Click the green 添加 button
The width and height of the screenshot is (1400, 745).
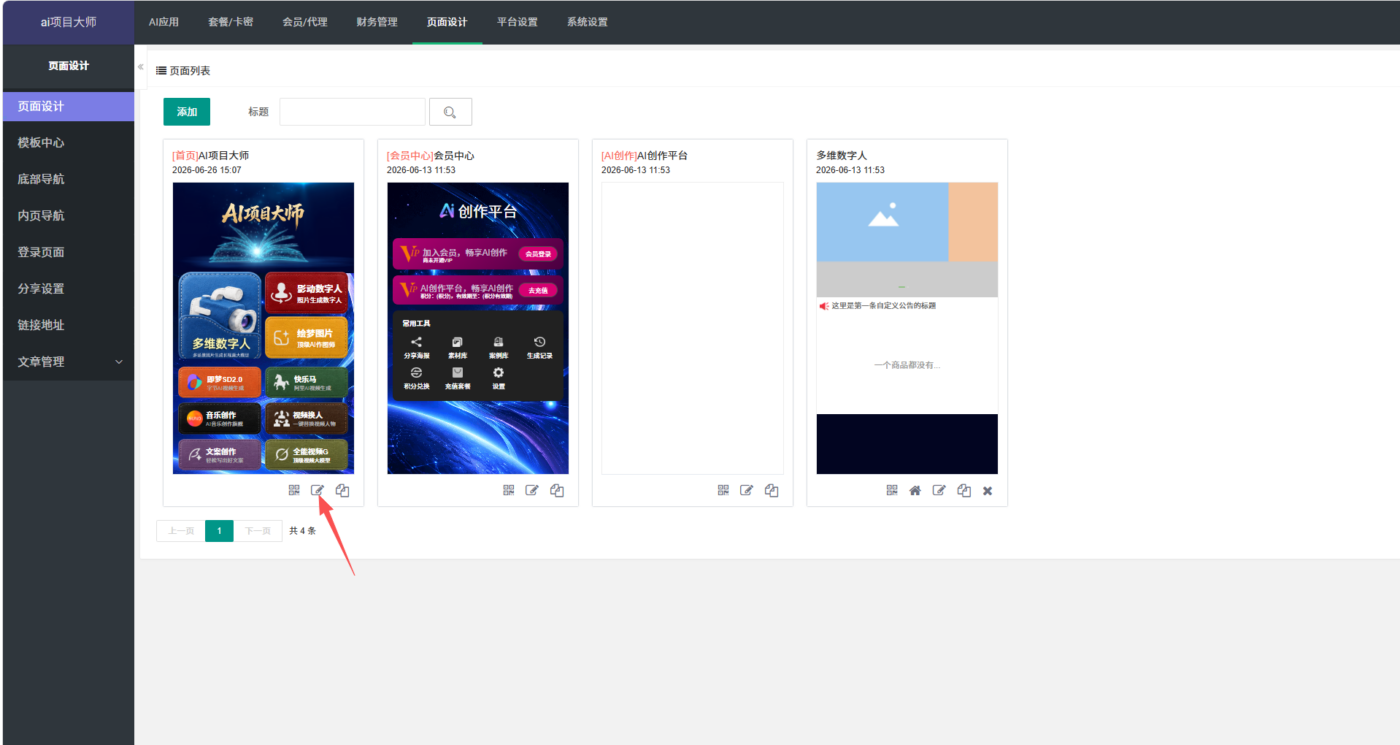pyautogui.click(x=187, y=112)
